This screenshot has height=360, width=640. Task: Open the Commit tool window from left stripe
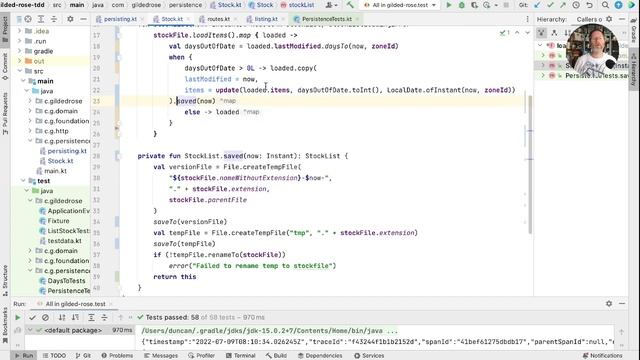tap(5, 67)
